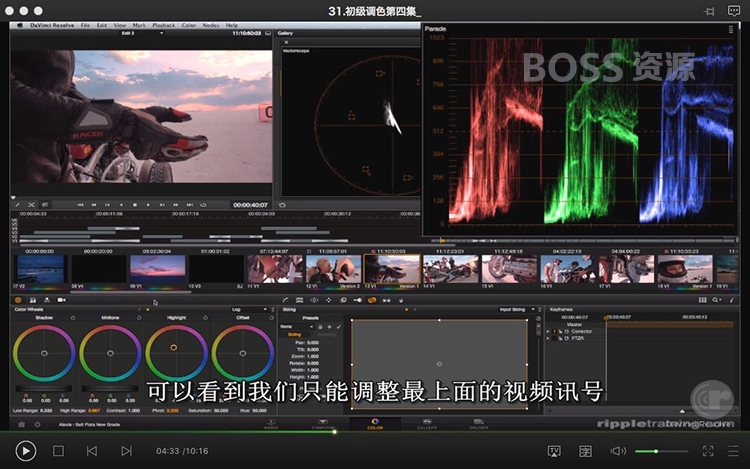750x469 pixels.
Task: Expand the PTZR keyframe track
Action: [549, 338]
